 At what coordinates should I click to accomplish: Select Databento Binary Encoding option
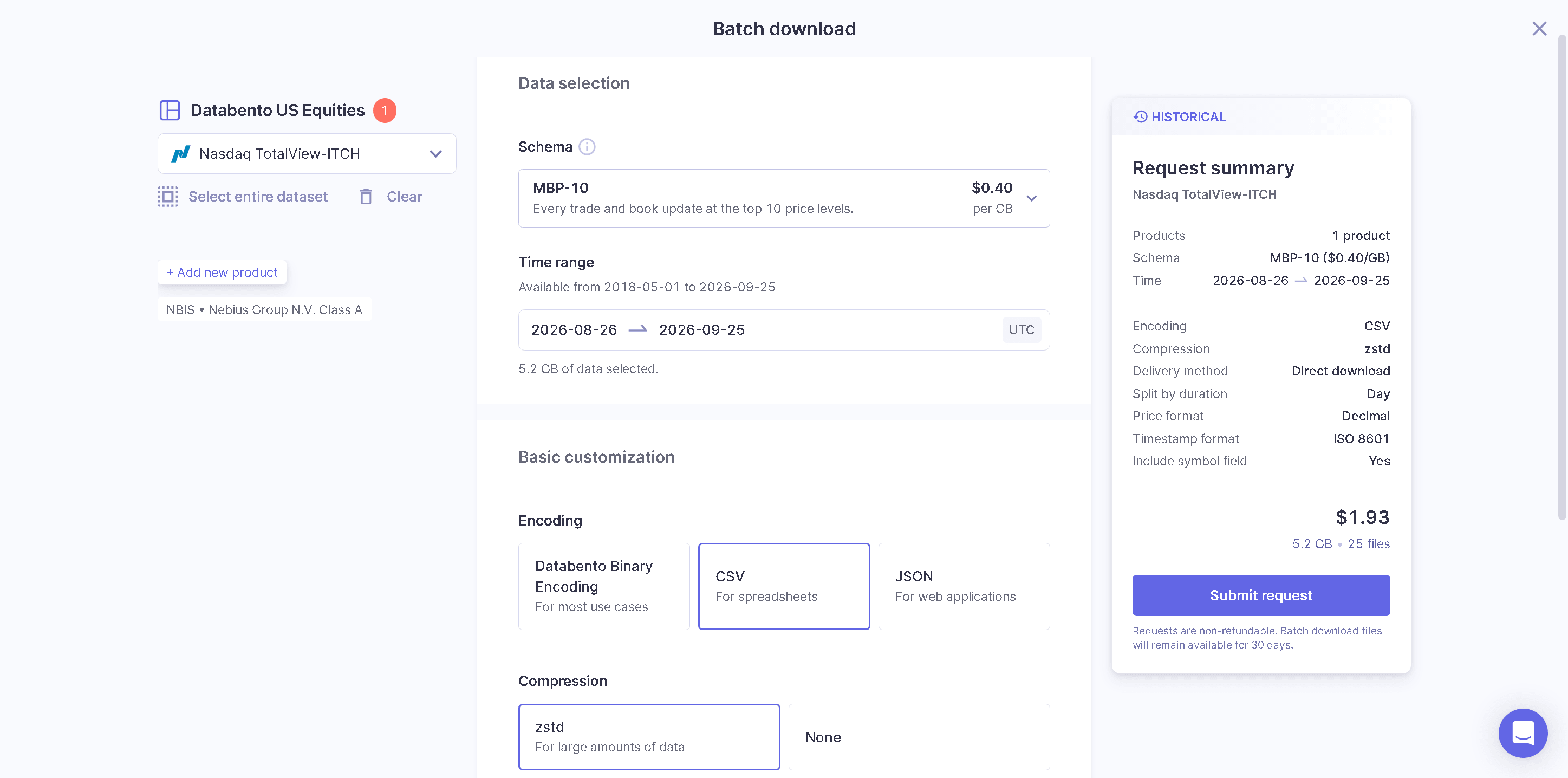(603, 586)
